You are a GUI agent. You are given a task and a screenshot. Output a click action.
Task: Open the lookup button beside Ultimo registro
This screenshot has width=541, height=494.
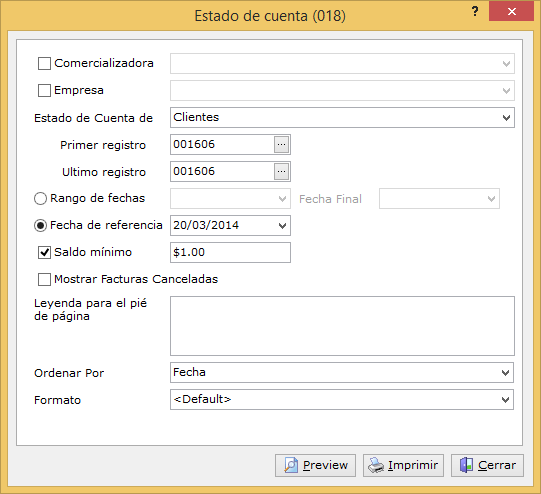click(x=282, y=171)
